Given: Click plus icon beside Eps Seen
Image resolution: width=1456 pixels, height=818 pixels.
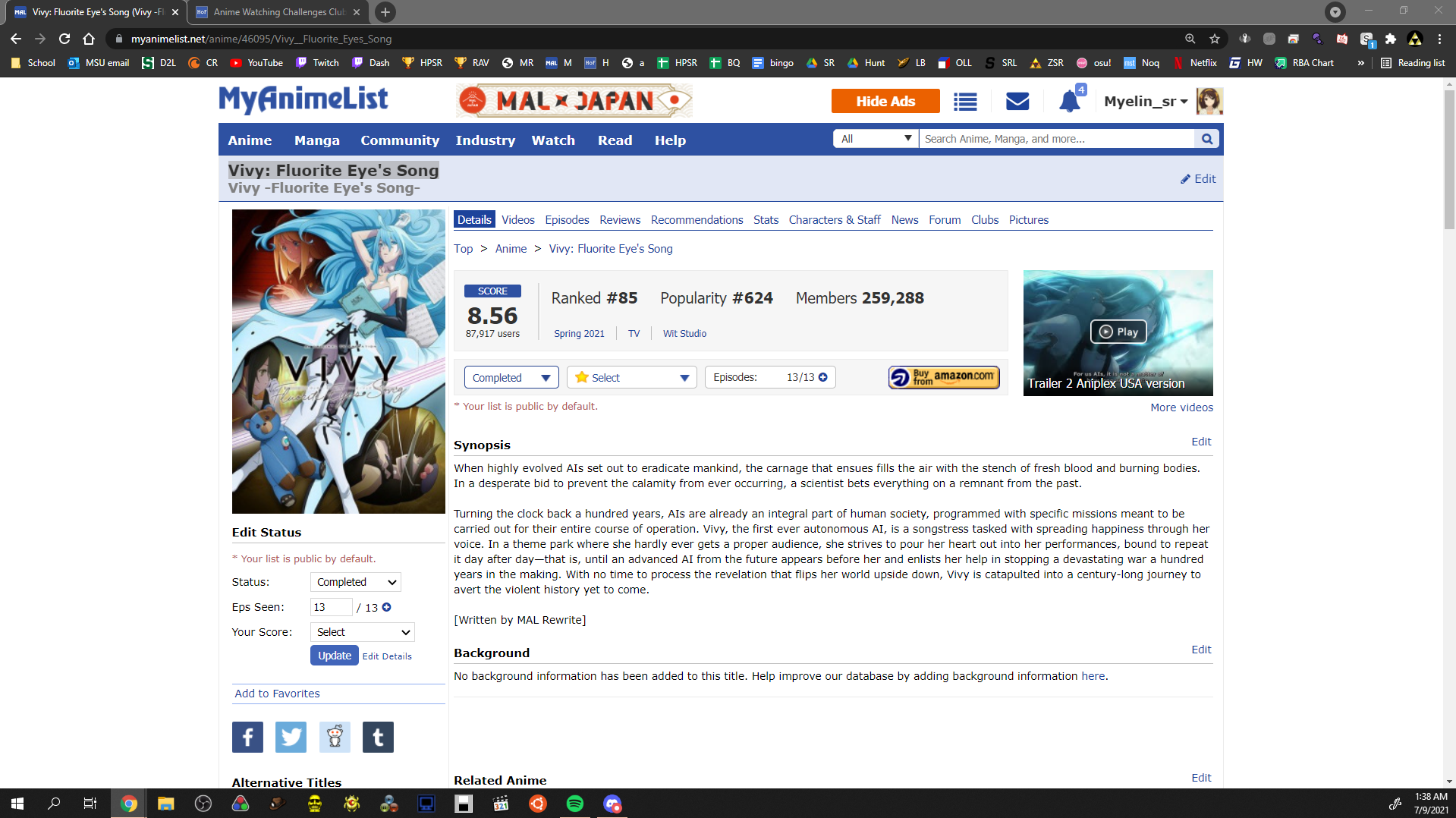Looking at the screenshot, I should [387, 607].
